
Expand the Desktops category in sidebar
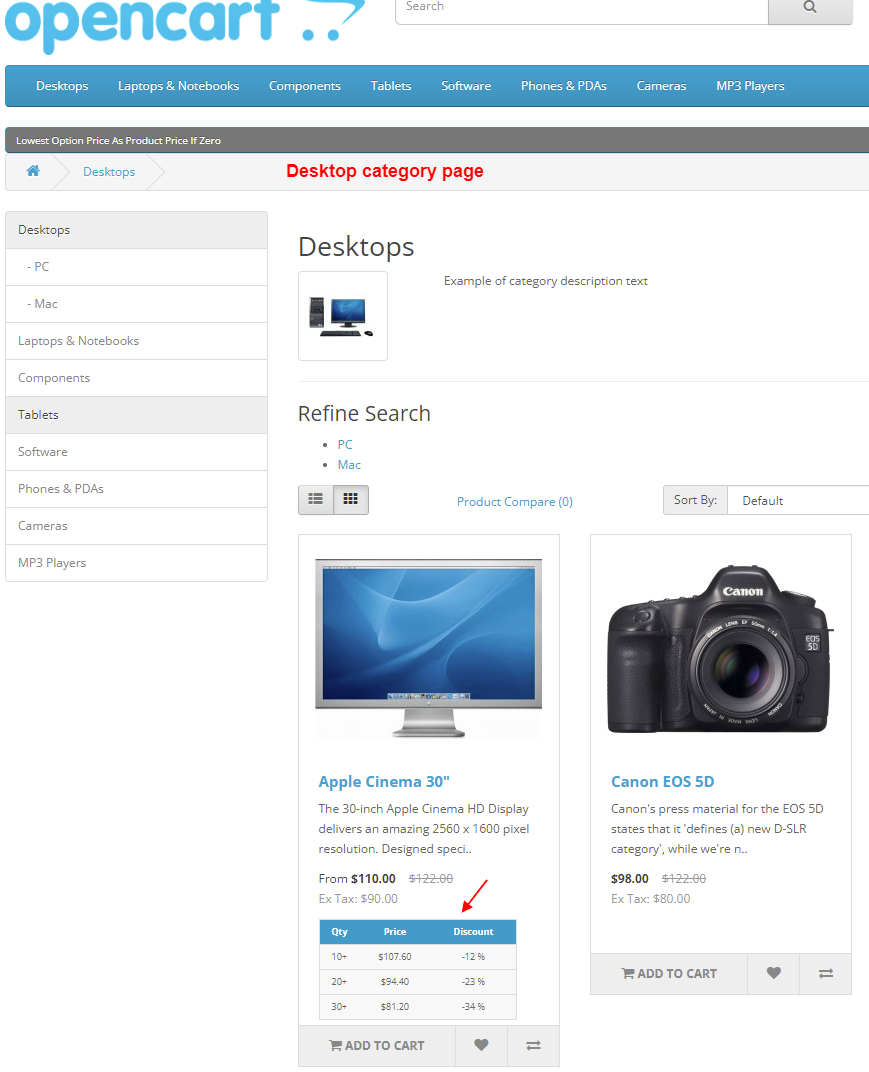[x=43, y=229]
